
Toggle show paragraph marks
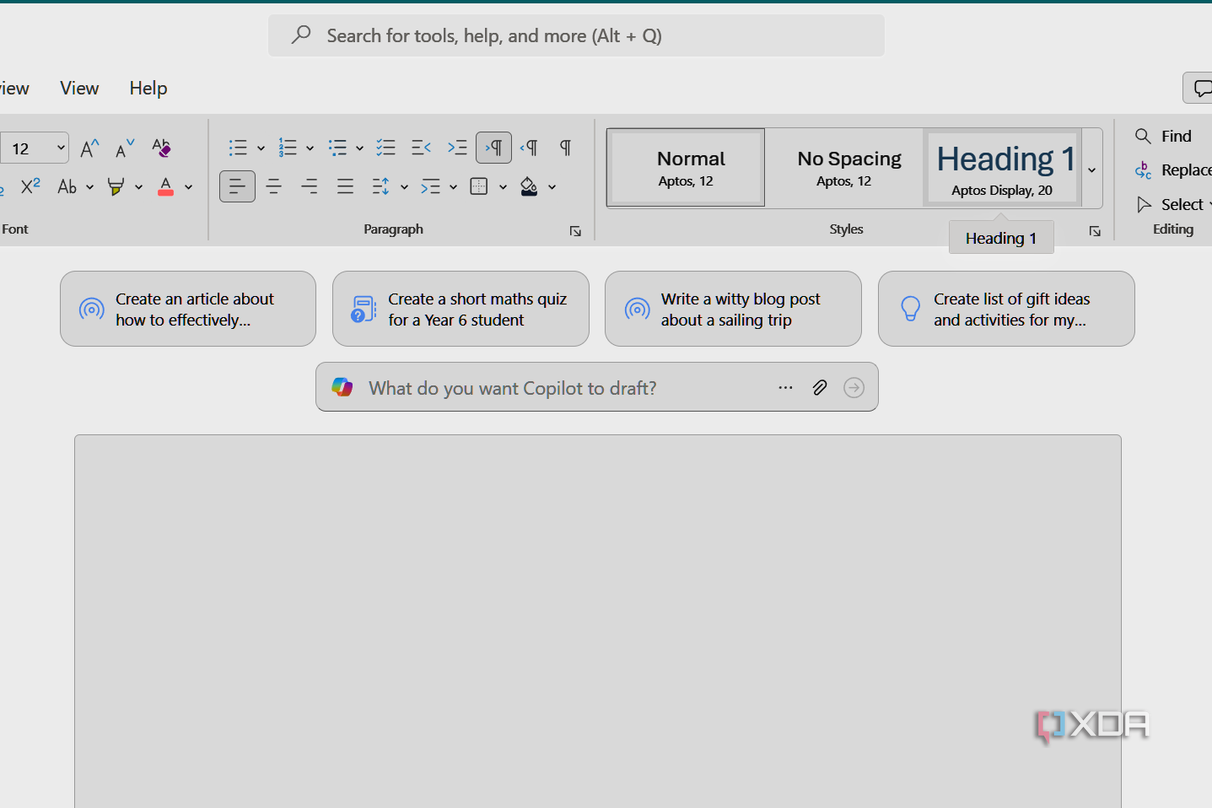(x=566, y=148)
